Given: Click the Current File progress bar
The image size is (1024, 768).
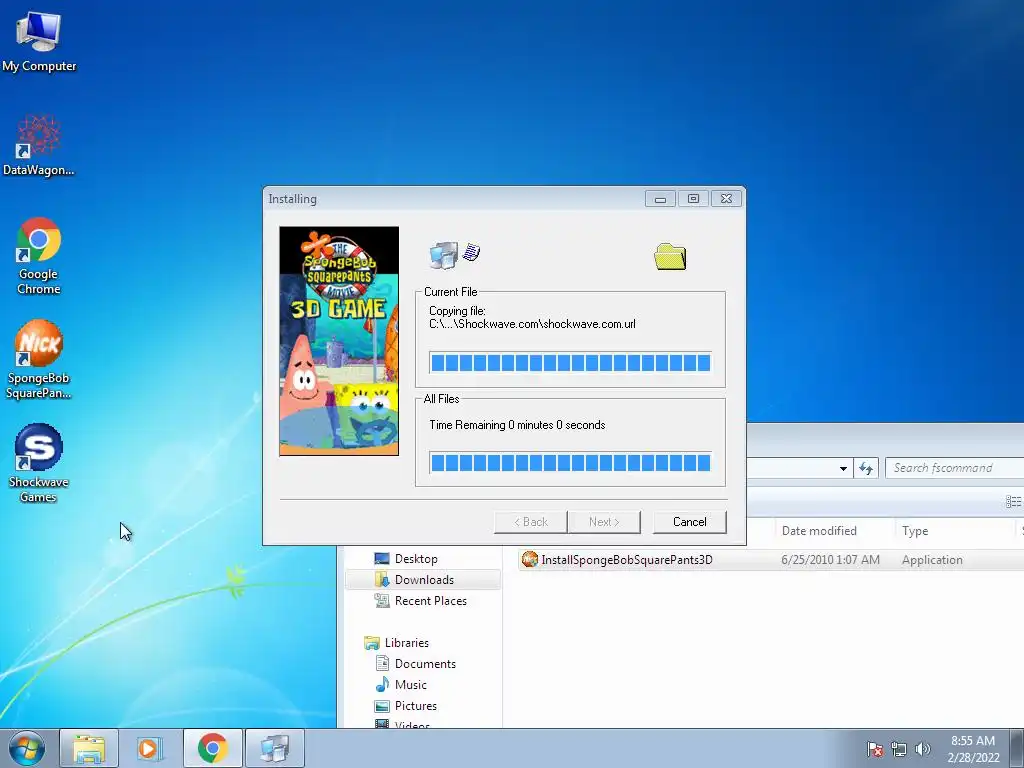Looking at the screenshot, I should [571, 363].
